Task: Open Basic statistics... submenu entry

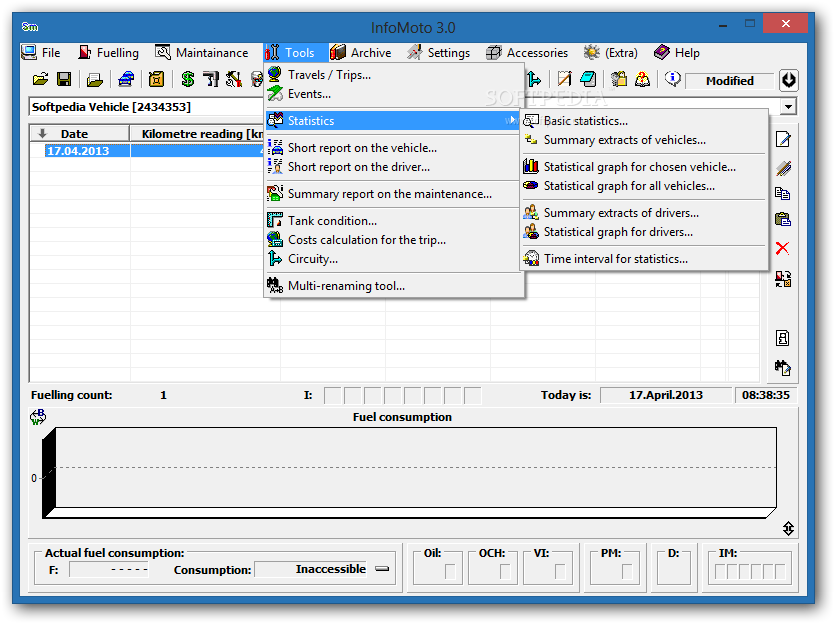Action: (644, 121)
